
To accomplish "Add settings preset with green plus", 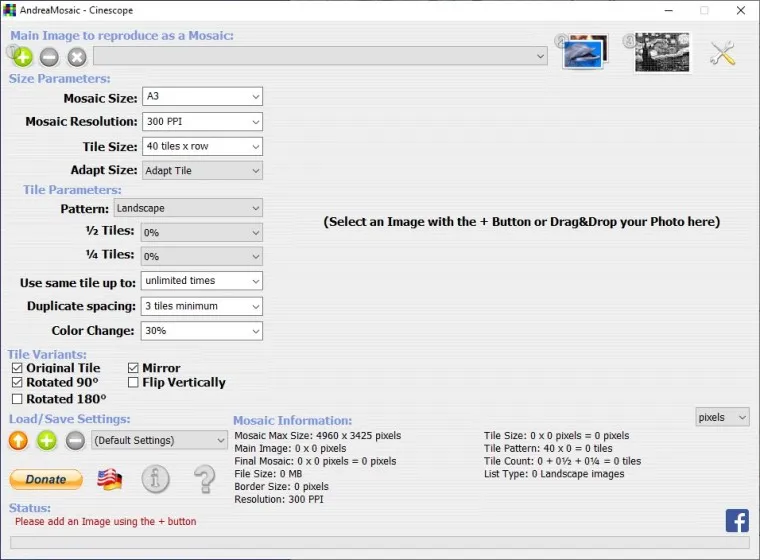I will pyautogui.click(x=47, y=441).
